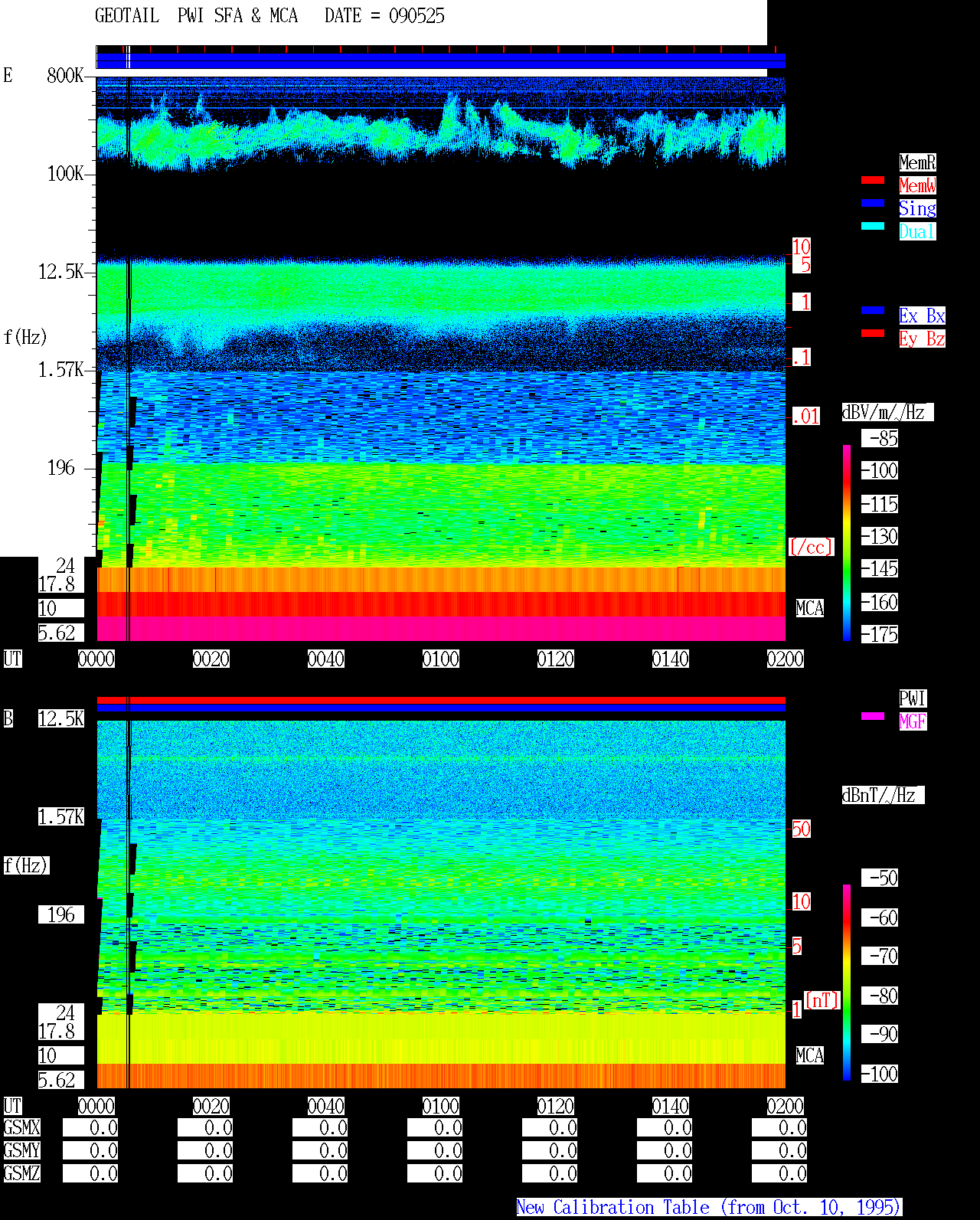Click the [nT] unit label
The image size is (980, 1220).
(x=822, y=1000)
